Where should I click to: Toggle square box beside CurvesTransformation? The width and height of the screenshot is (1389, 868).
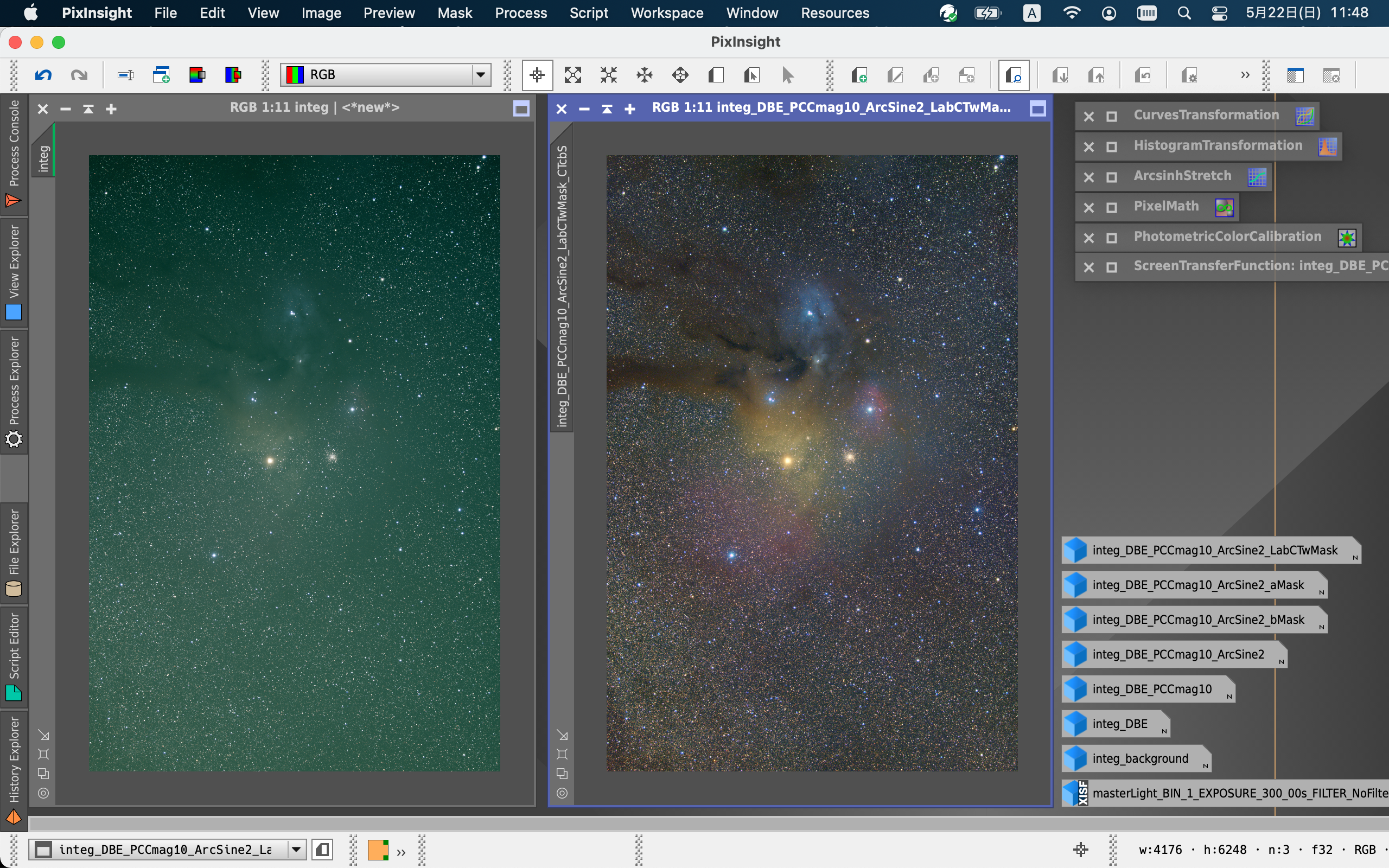click(x=1112, y=117)
